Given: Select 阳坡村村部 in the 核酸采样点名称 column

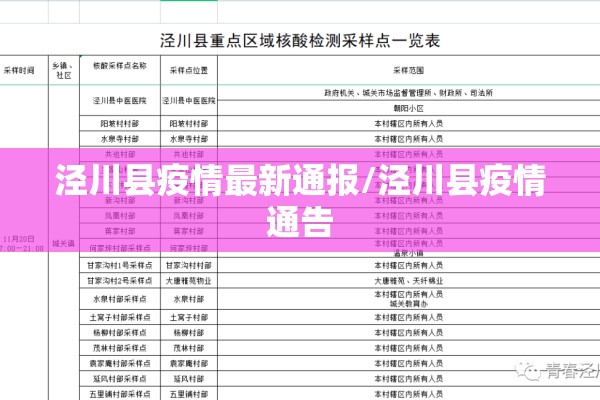Looking at the screenshot, I should tap(120, 124).
